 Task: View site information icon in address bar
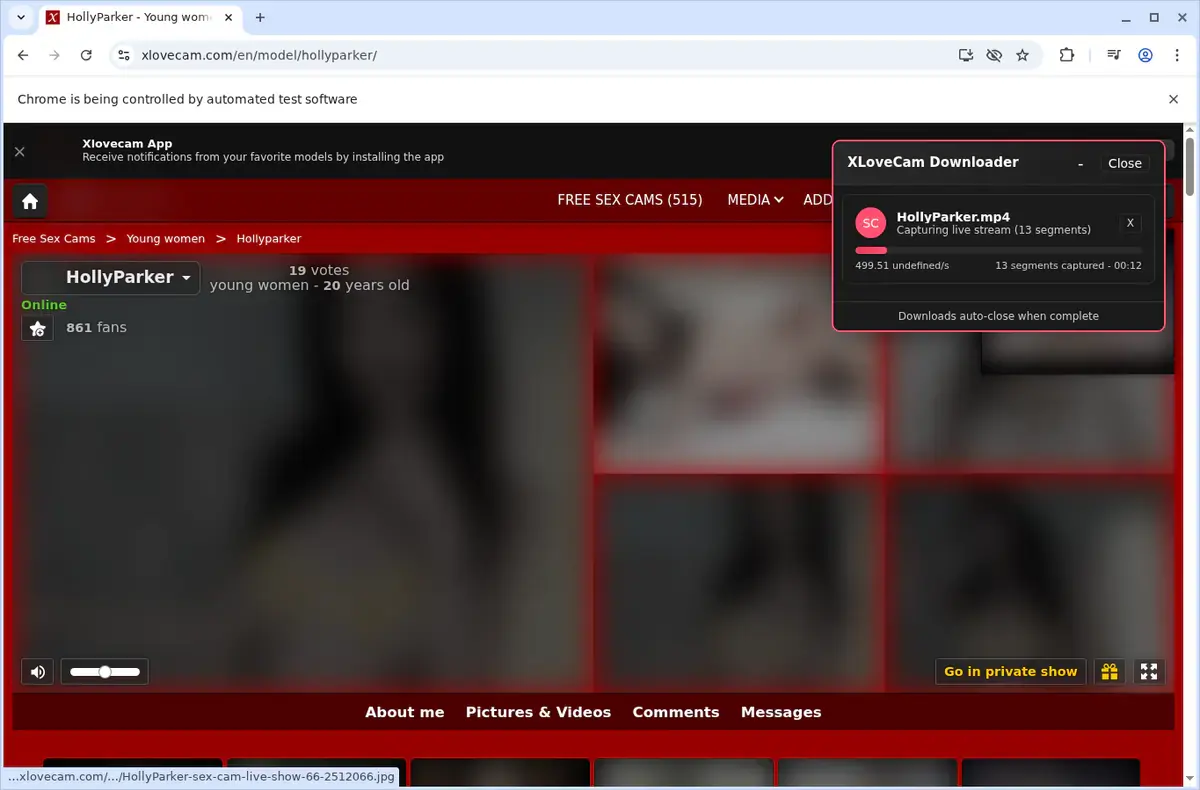123,55
